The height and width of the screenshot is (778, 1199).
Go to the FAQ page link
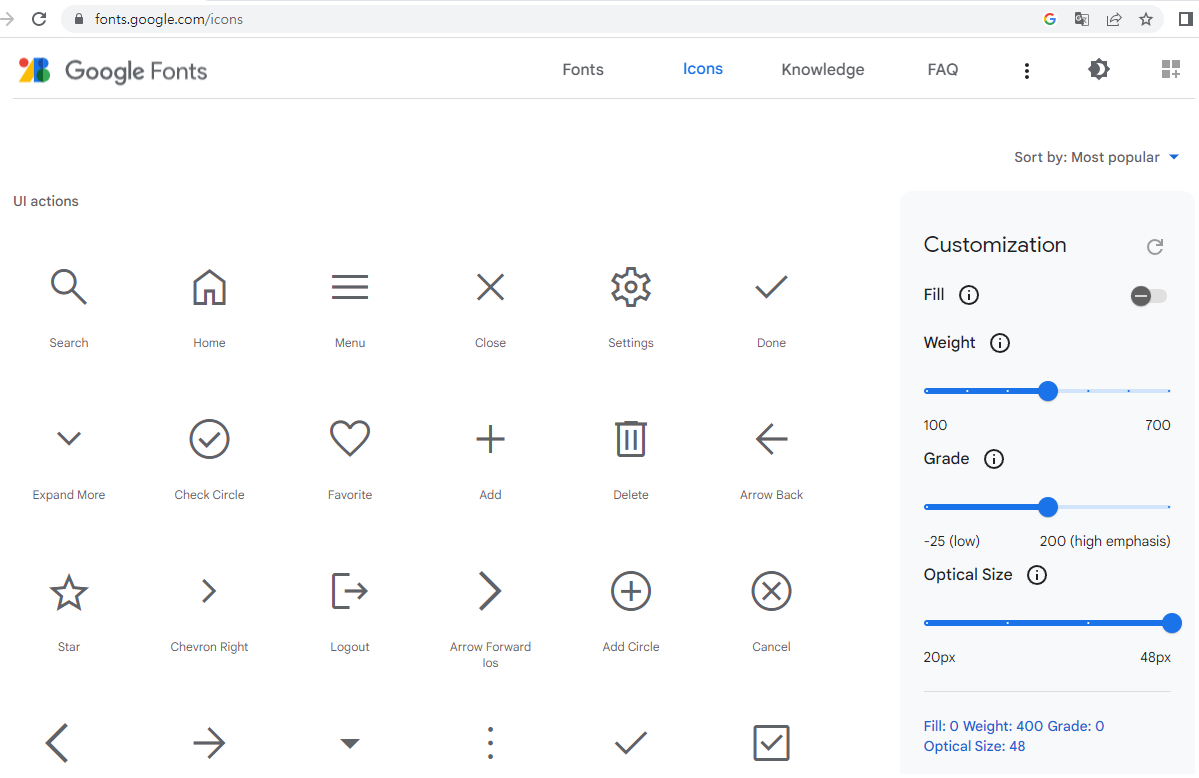click(942, 70)
